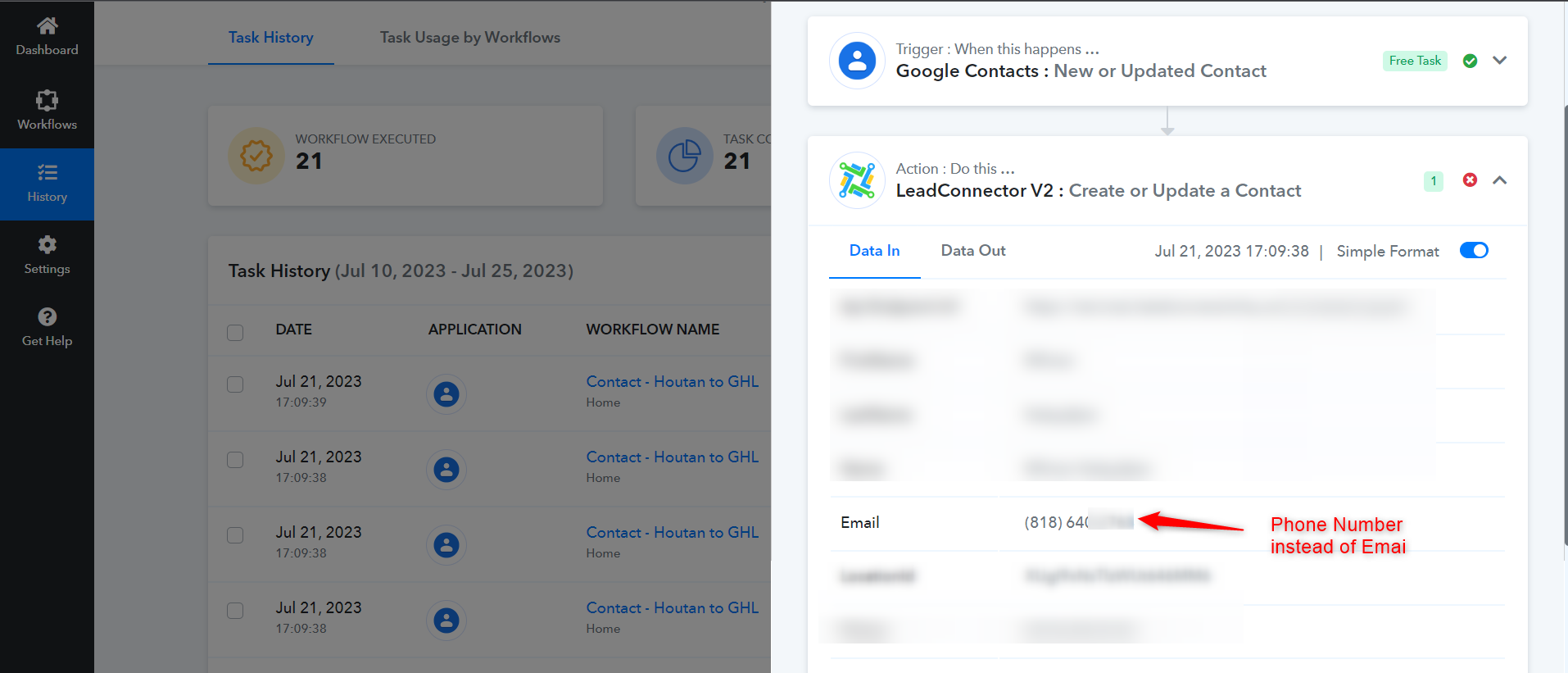1568x673 pixels.
Task: Click the LeadConnector V2 action app icon
Action: pyautogui.click(x=857, y=180)
